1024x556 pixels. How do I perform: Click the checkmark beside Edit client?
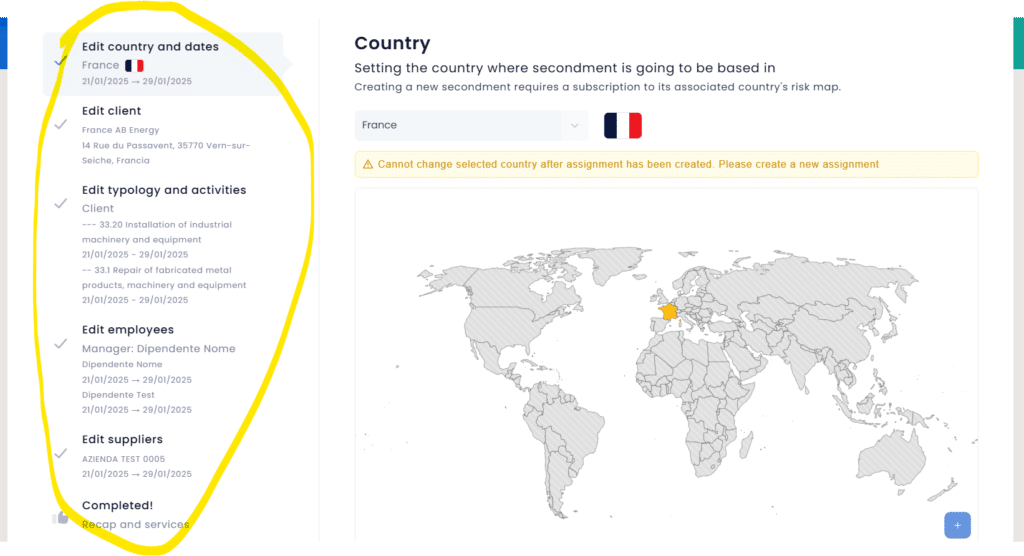60,125
